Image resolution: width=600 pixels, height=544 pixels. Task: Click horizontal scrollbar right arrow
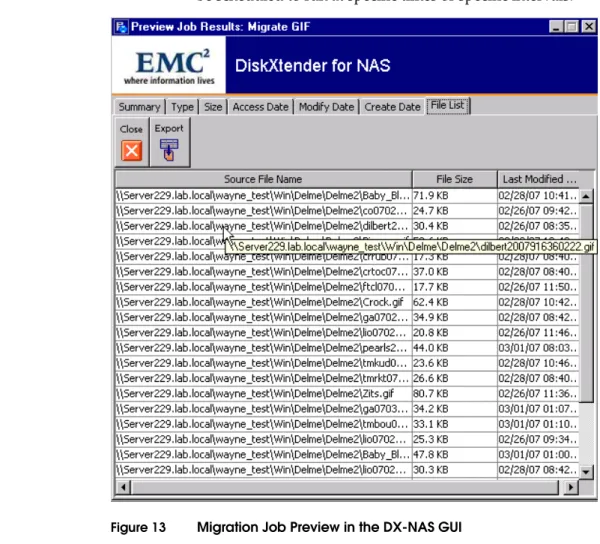(x=571, y=487)
